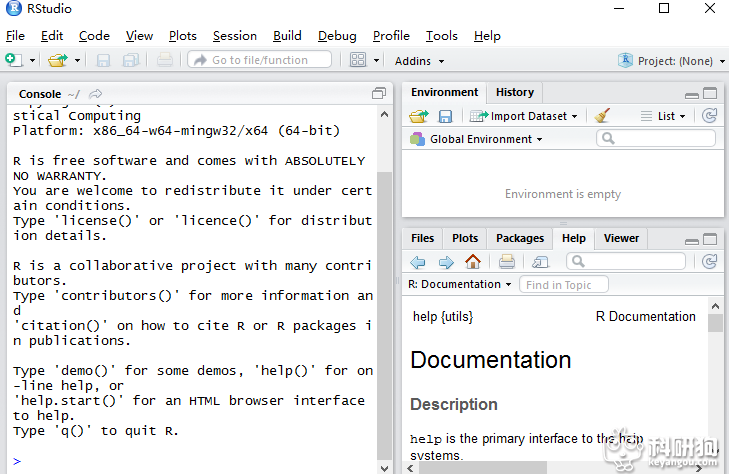Maximize the Help pane
Viewport: 729px width, 474px height.
click(x=710, y=239)
